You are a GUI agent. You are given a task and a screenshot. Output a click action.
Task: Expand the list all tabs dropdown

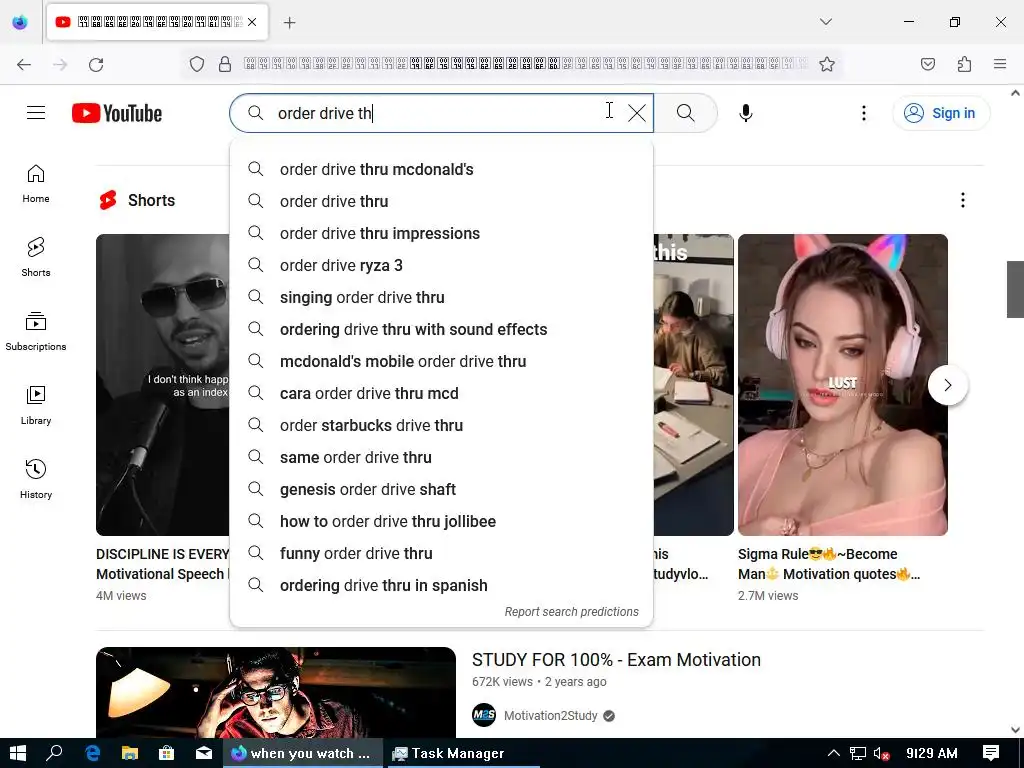point(825,22)
